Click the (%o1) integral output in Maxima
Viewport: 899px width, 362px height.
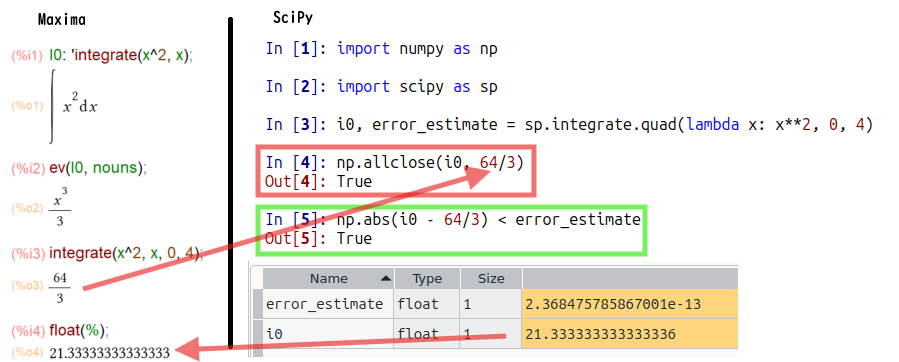click(x=74, y=107)
